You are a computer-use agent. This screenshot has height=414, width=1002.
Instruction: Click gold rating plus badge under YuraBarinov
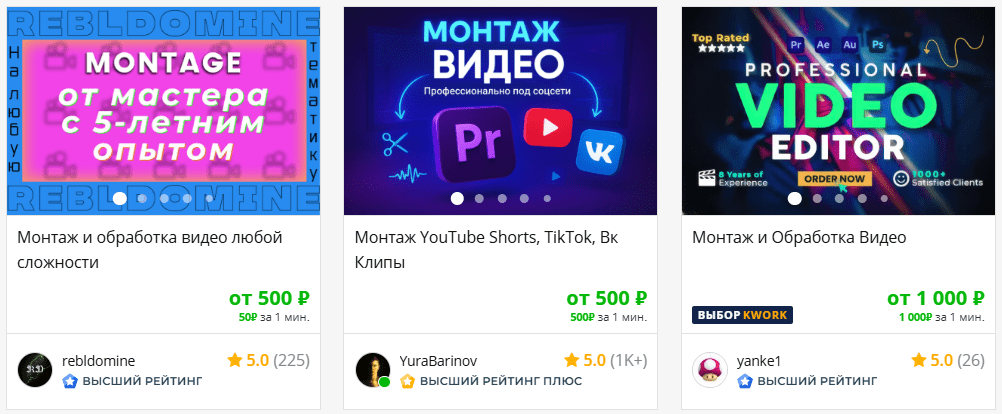[407, 381]
